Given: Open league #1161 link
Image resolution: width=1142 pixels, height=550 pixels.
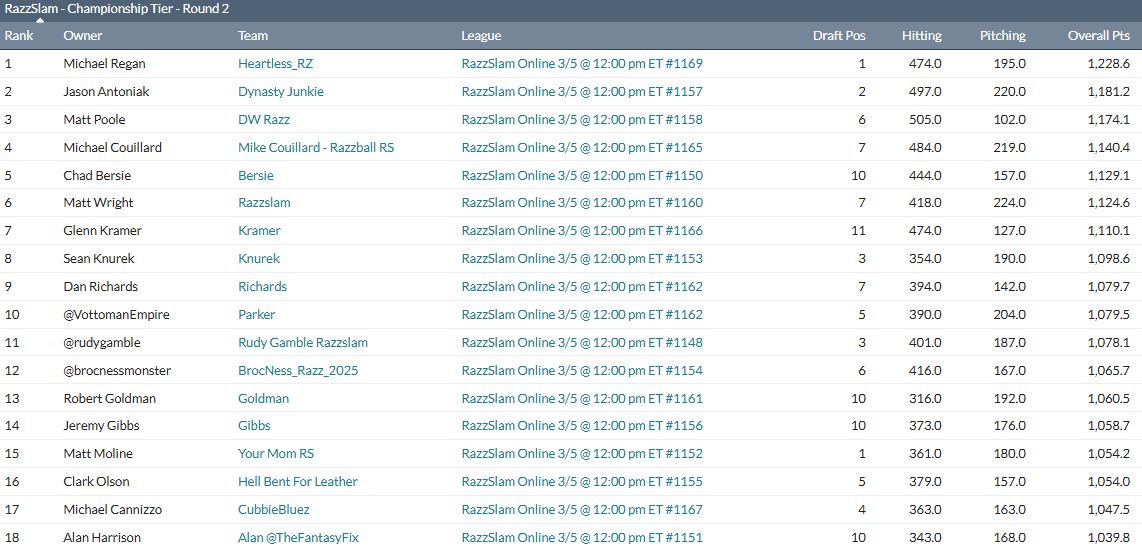Looking at the screenshot, I should coord(582,398).
